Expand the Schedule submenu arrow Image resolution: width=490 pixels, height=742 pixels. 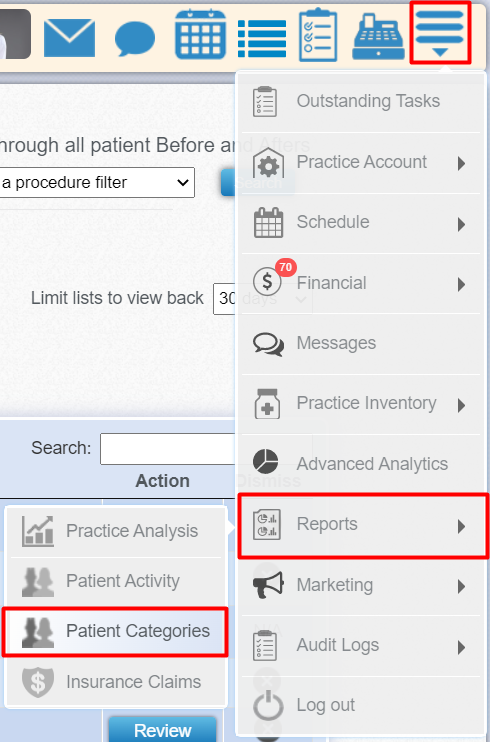(462, 224)
